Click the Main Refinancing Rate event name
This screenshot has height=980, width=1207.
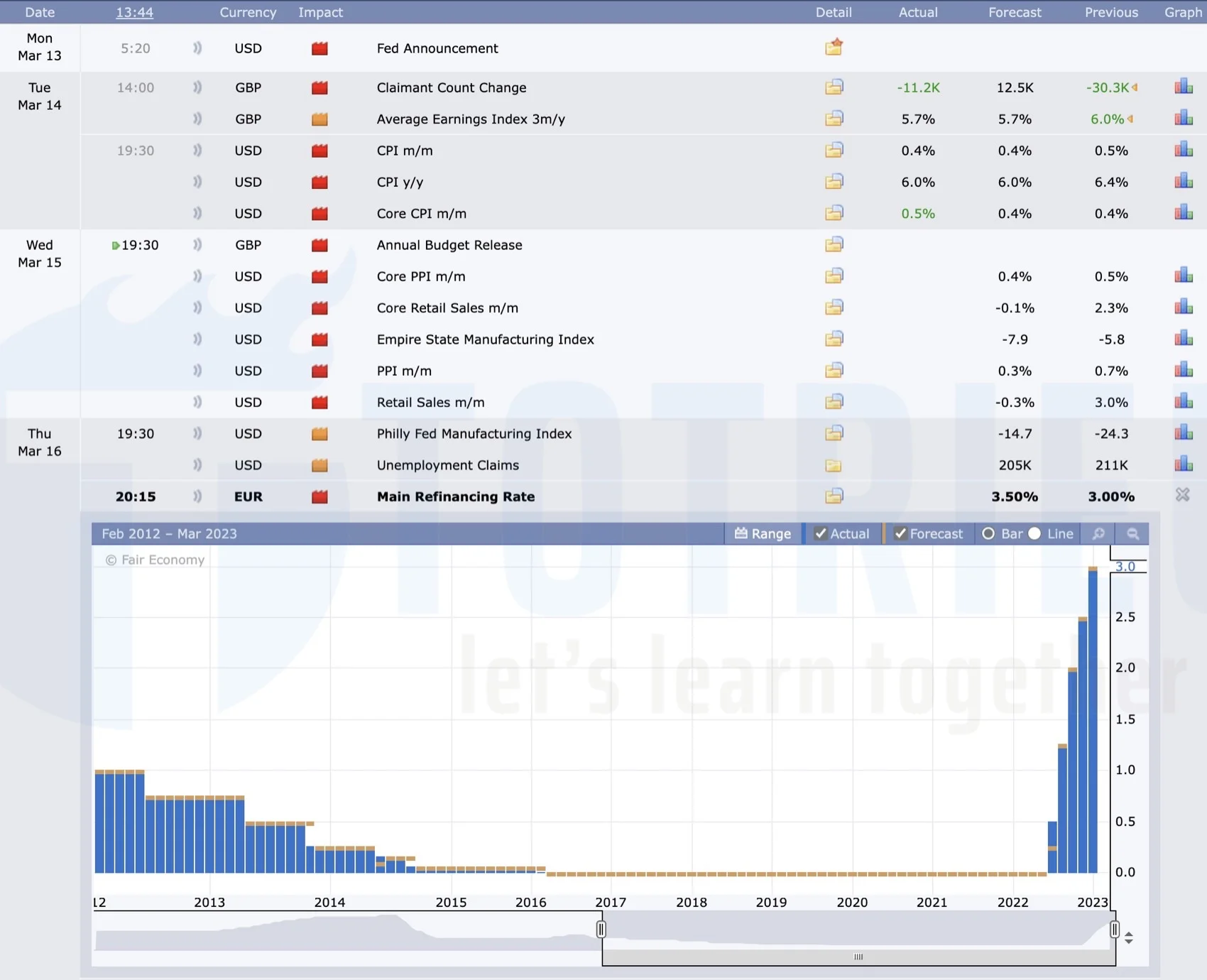[x=455, y=496]
